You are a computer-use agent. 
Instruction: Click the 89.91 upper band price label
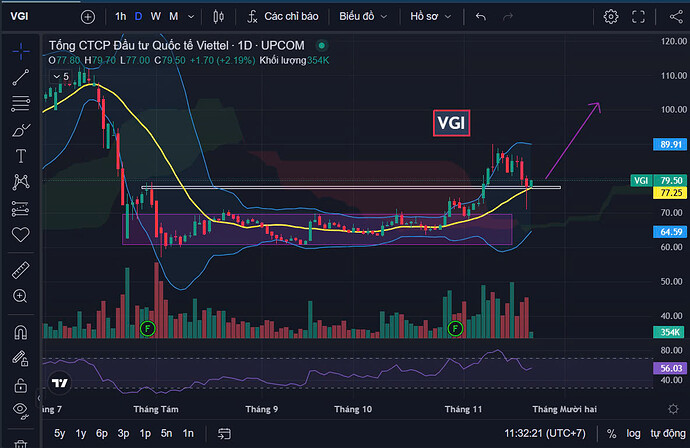click(x=670, y=144)
